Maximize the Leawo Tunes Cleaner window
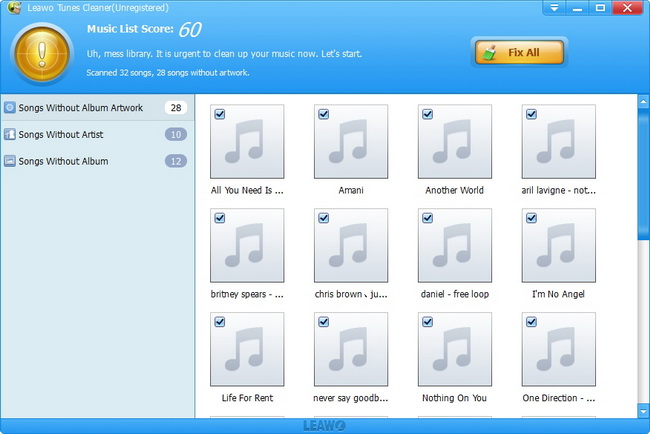 pyautogui.click(x=600, y=7)
